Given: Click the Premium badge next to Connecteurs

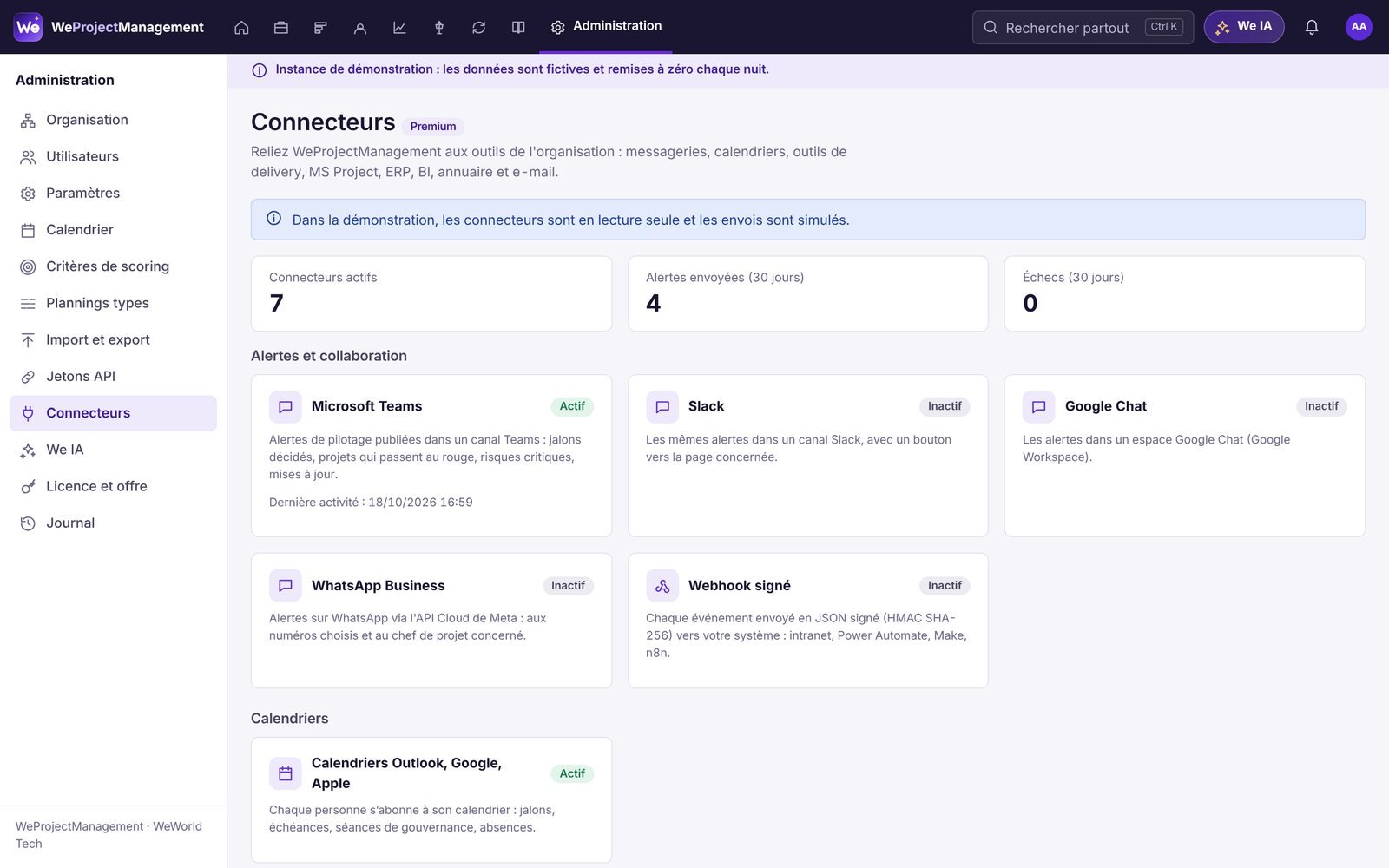Looking at the screenshot, I should tap(433, 127).
